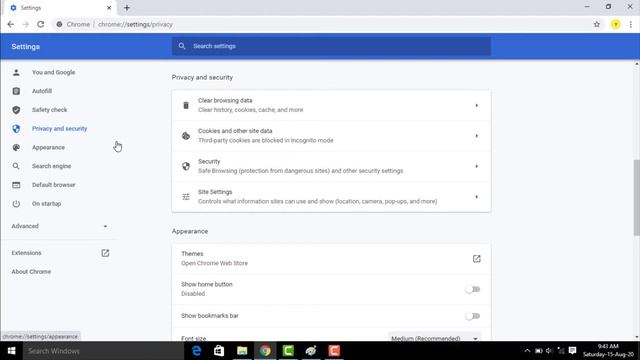640x360 pixels.
Task: Toggle Show home button switch
Action: point(473,289)
